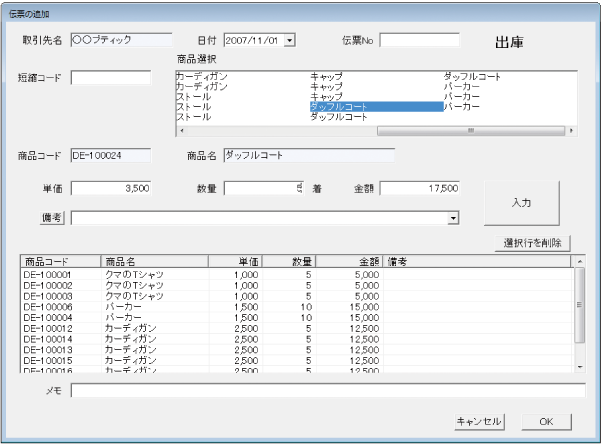Select the 数量 quantity field
Screen dimensions: 601x444
tap(263, 188)
